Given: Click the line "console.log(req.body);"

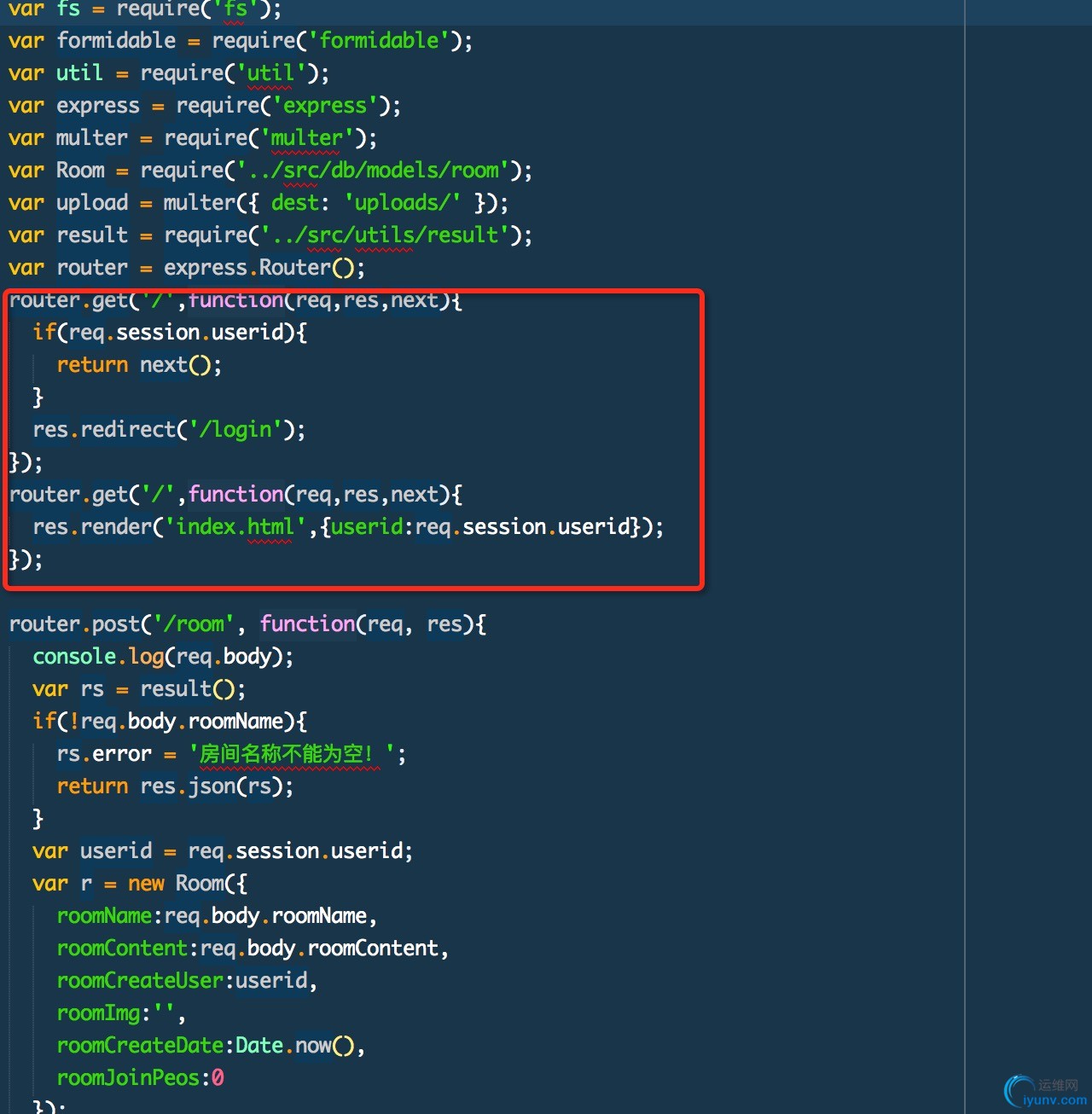Looking at the screenshot, I should click(x=163, y=657).
